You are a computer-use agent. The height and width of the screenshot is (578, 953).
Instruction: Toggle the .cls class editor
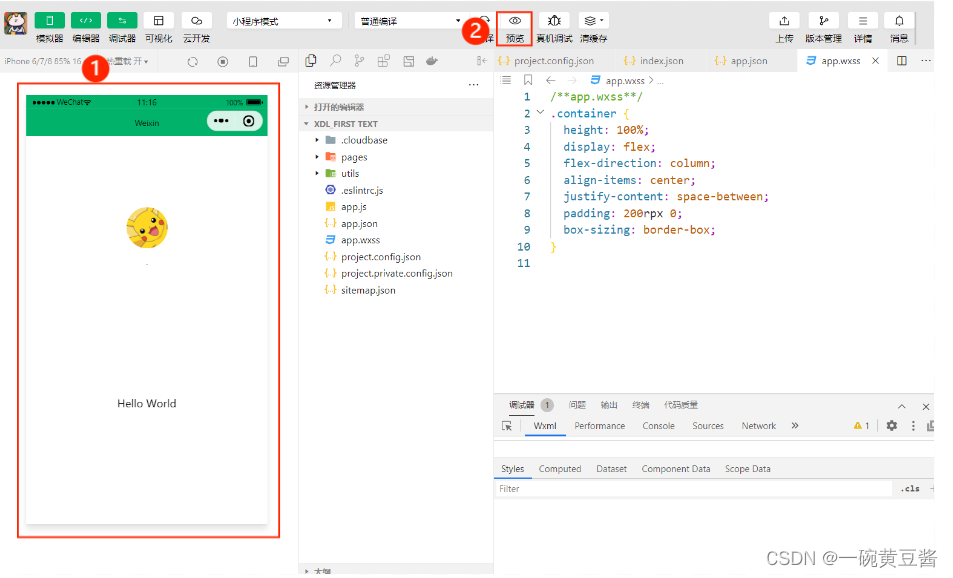(910, 489)
